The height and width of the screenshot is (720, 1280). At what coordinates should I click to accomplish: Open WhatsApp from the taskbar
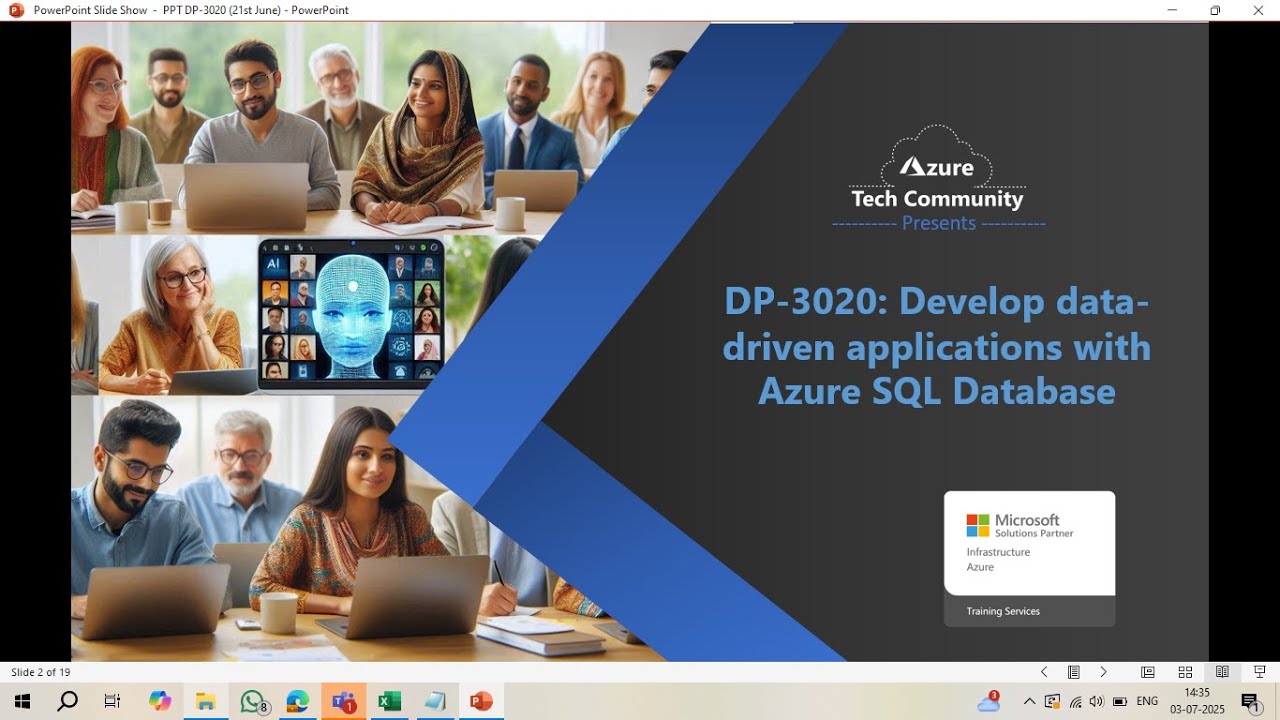coord(254,701)
